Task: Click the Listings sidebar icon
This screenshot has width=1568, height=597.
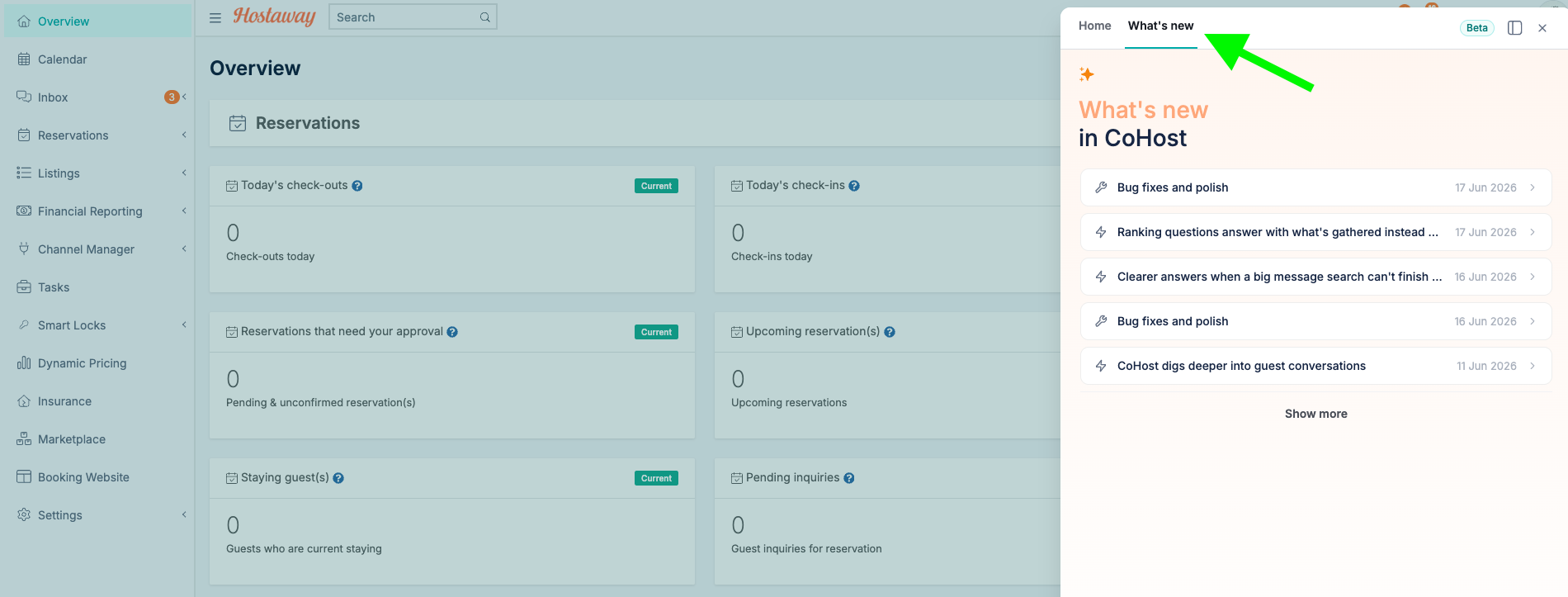Action: (x=24, y=173)
